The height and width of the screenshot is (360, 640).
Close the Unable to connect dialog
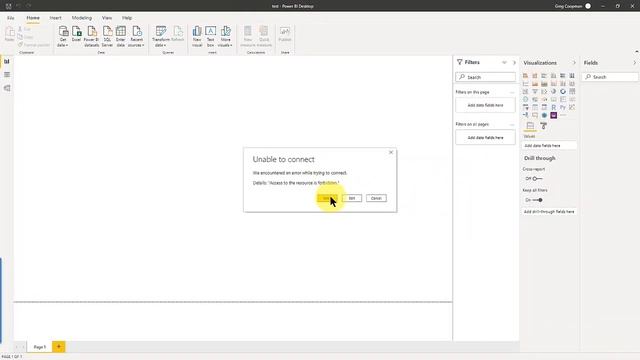[x=391, y=152]
